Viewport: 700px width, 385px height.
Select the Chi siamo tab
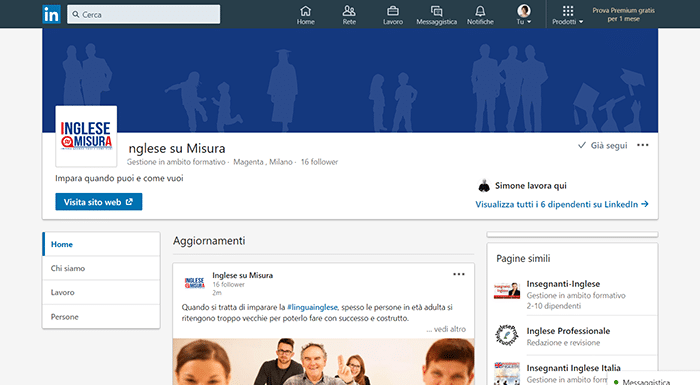pos(101,268)
